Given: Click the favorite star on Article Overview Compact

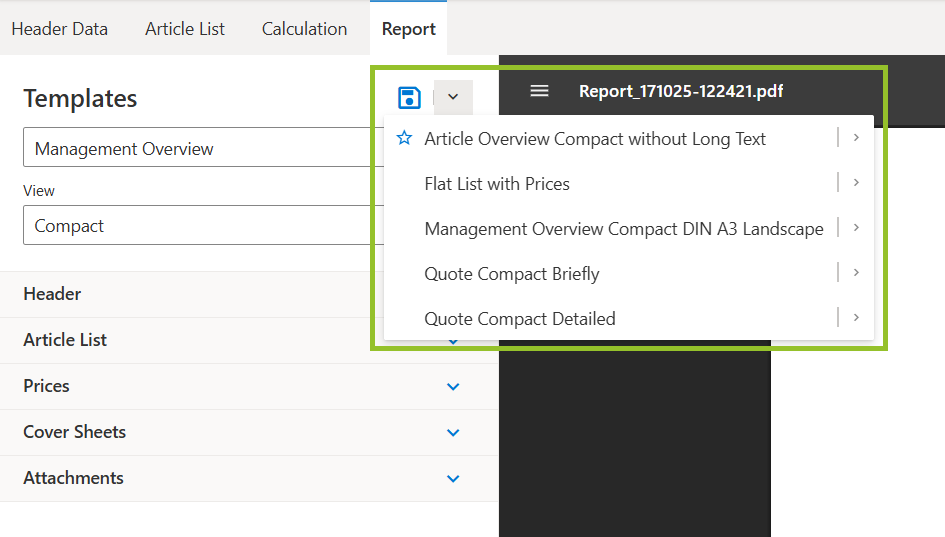Looking at the screenshot, I should 404,139.
